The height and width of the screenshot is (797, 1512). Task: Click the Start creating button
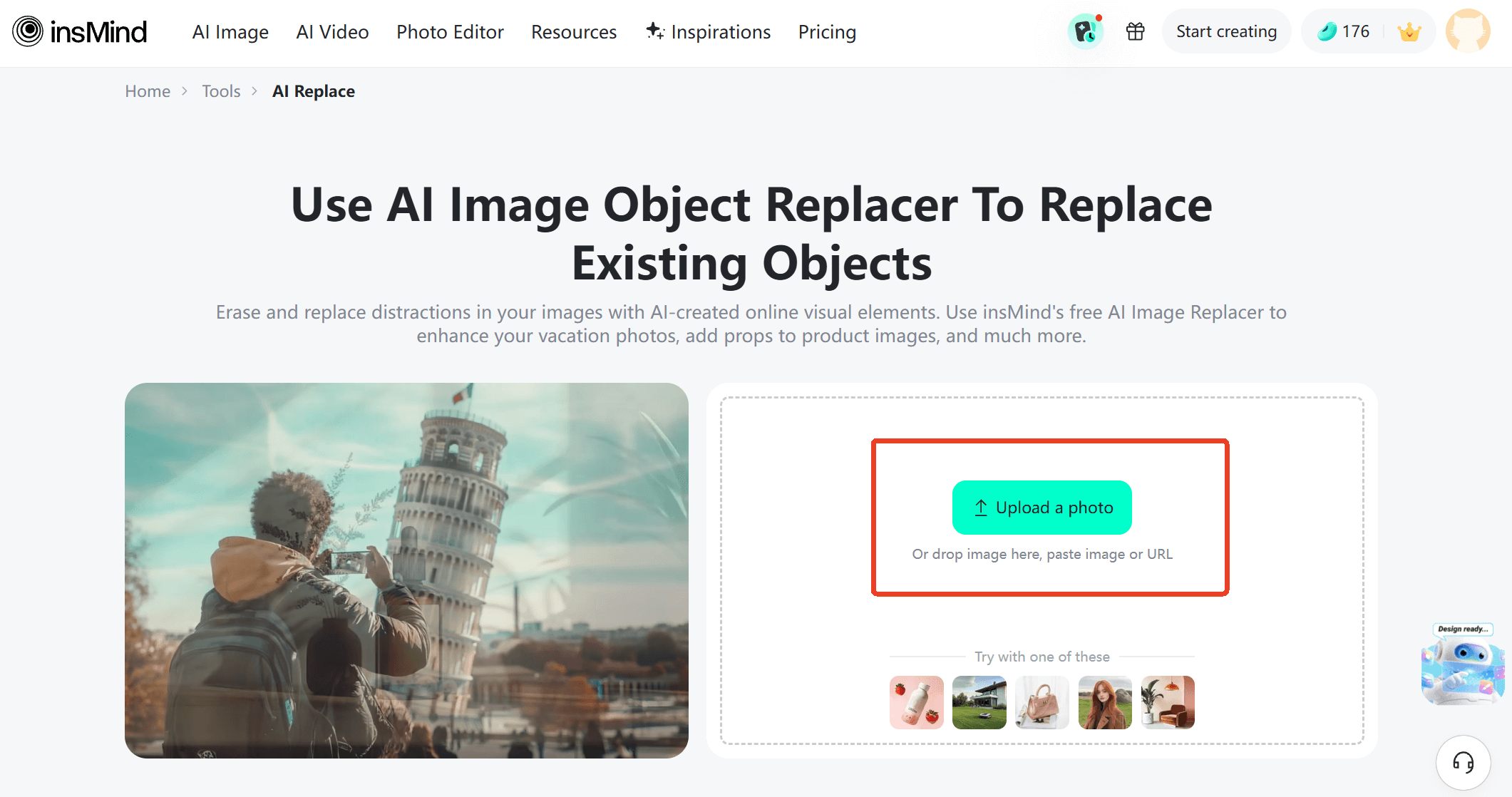[x=1226, y=31]
